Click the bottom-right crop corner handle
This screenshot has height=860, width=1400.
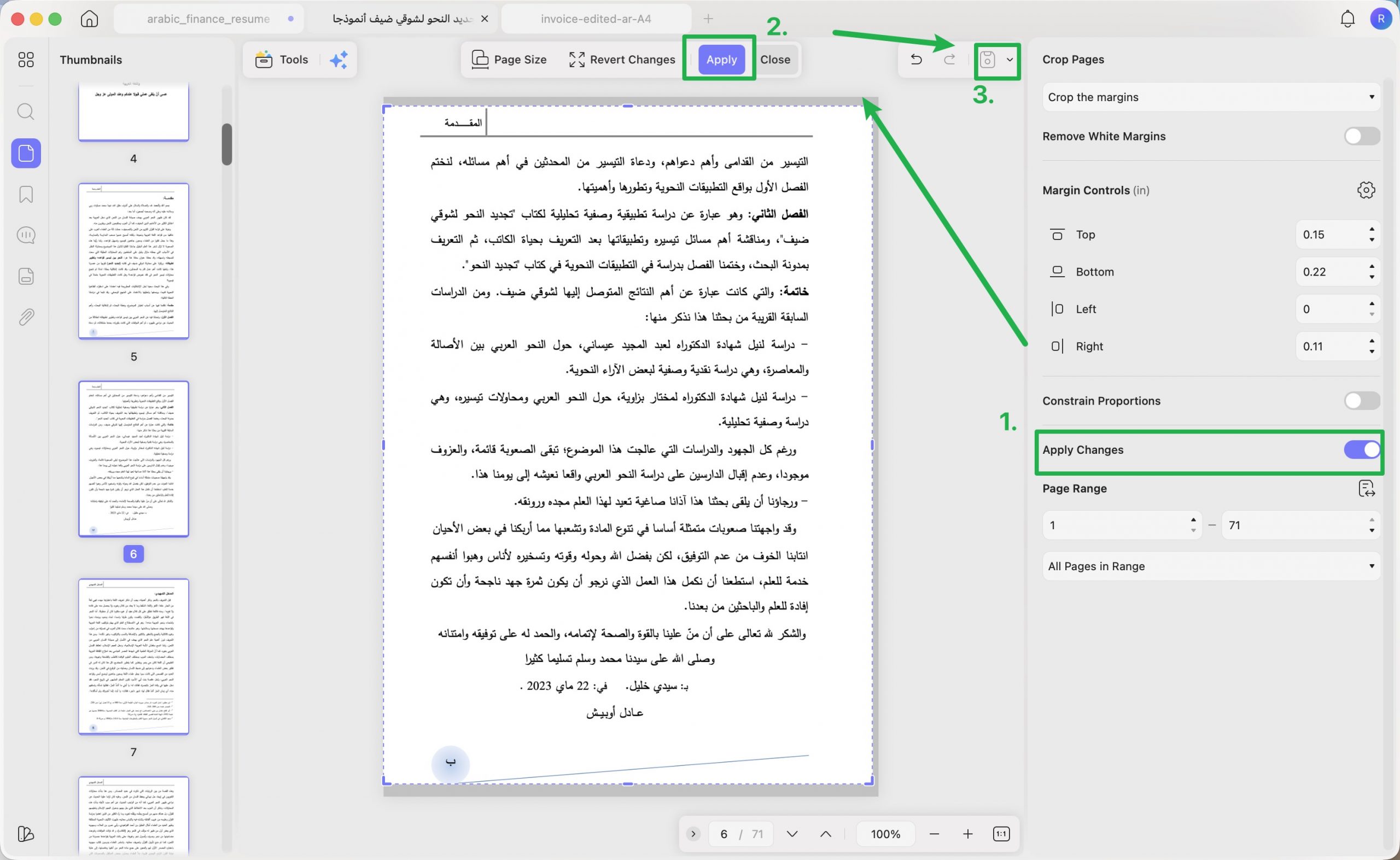[869, 781]
